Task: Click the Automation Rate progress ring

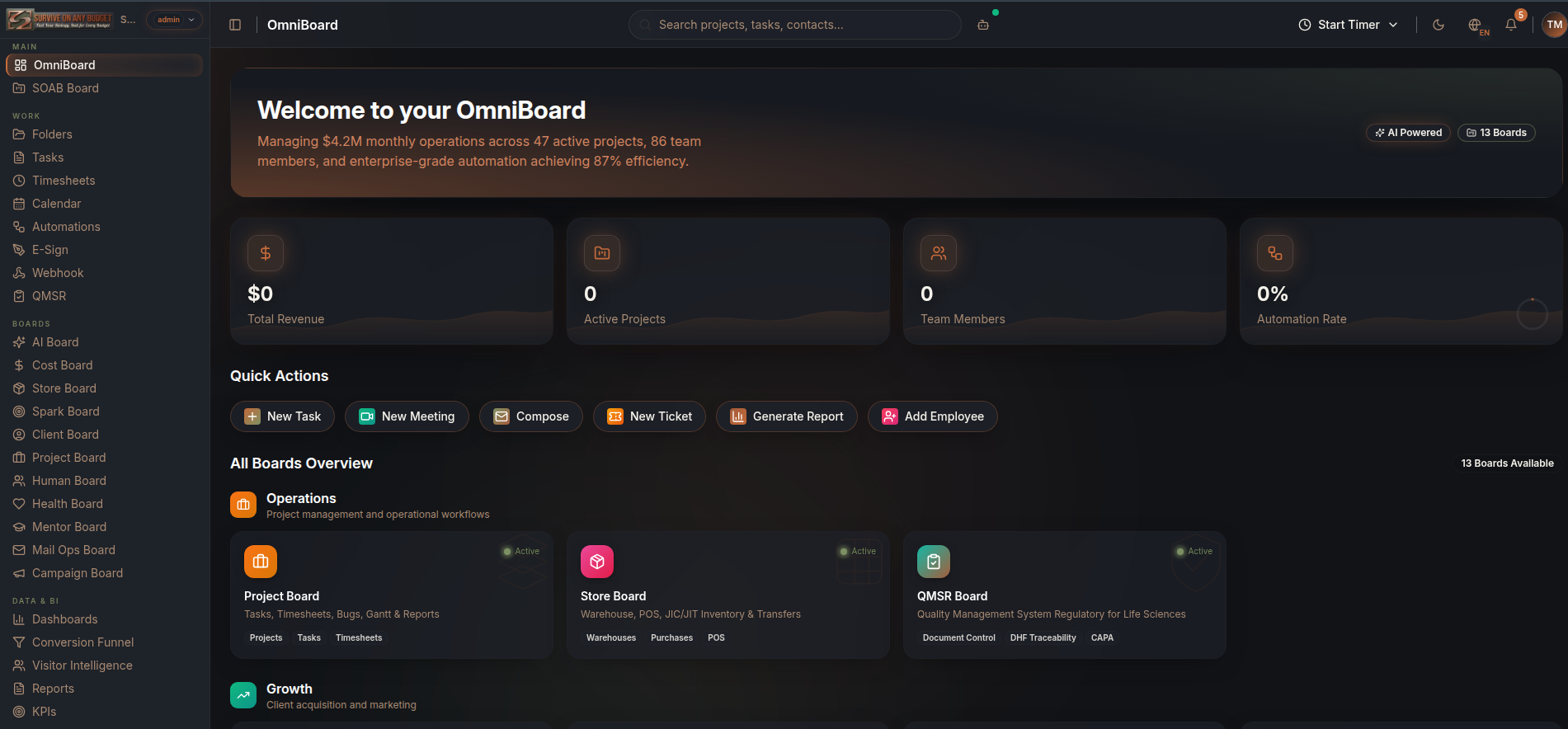Action: 1533,314
